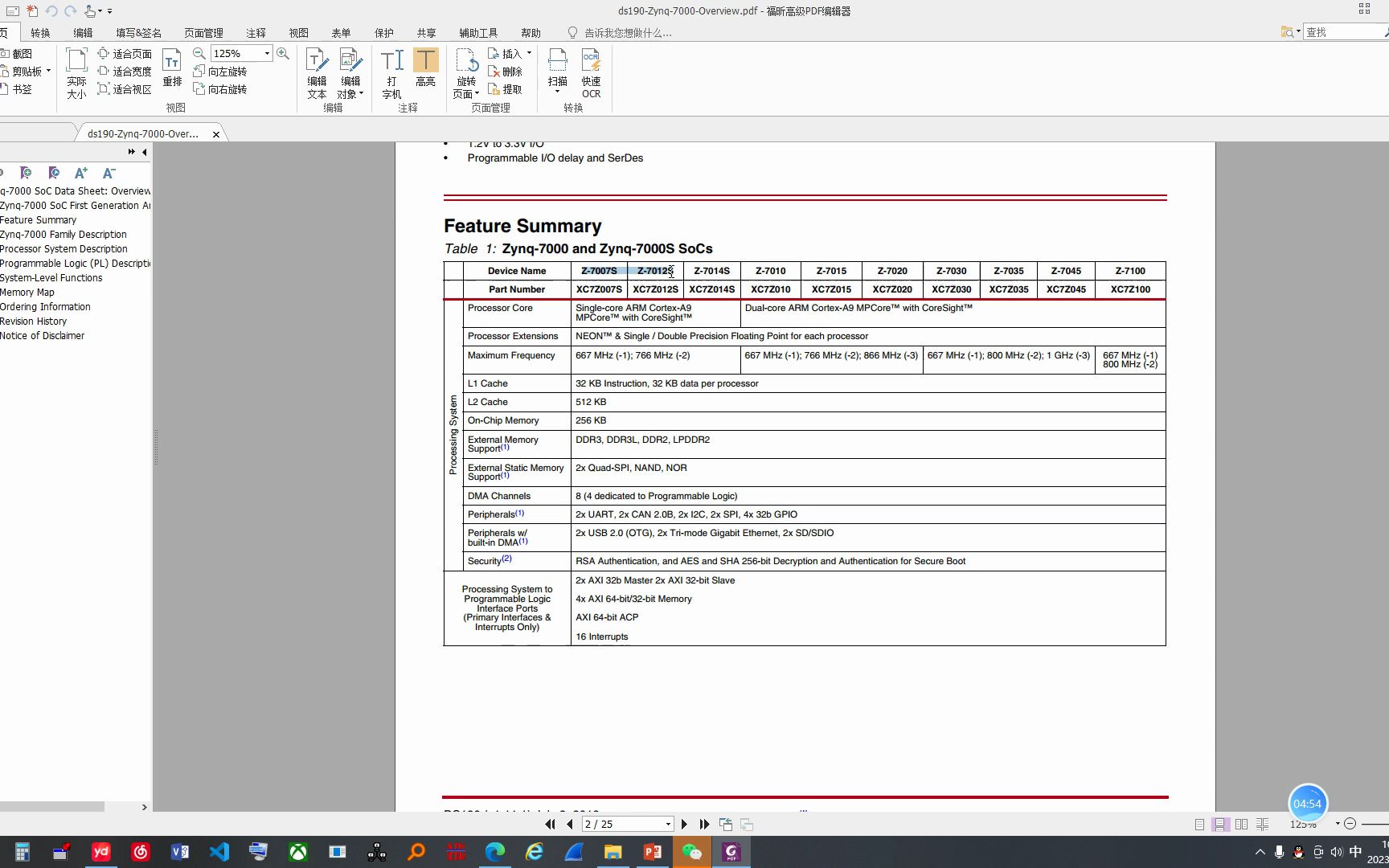Click the Bookmark (书签) button
Viewport: 1389px width, 868px height.
(x=16, y=88)
